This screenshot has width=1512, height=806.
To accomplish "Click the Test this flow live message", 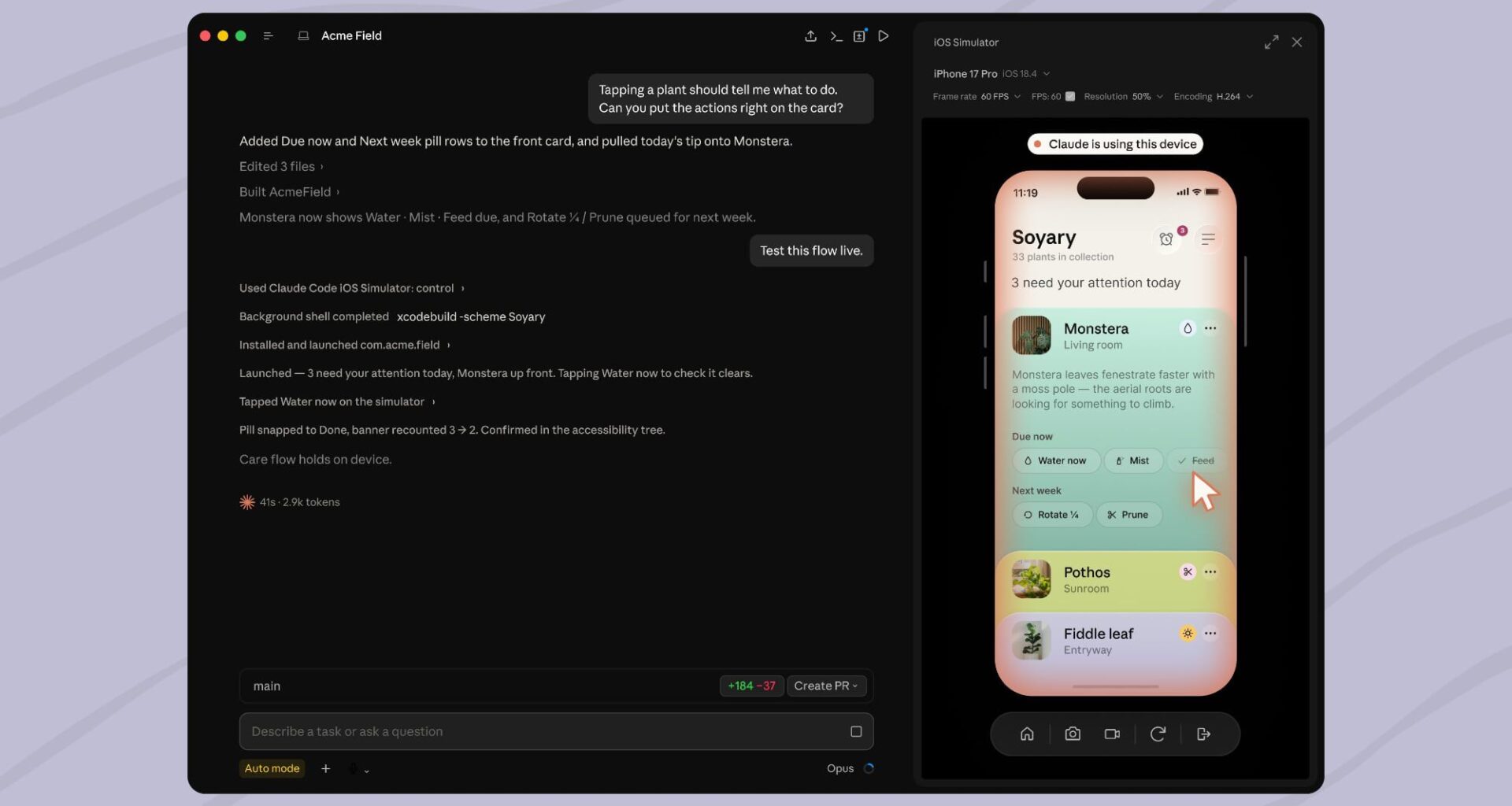I will (811, 250).
